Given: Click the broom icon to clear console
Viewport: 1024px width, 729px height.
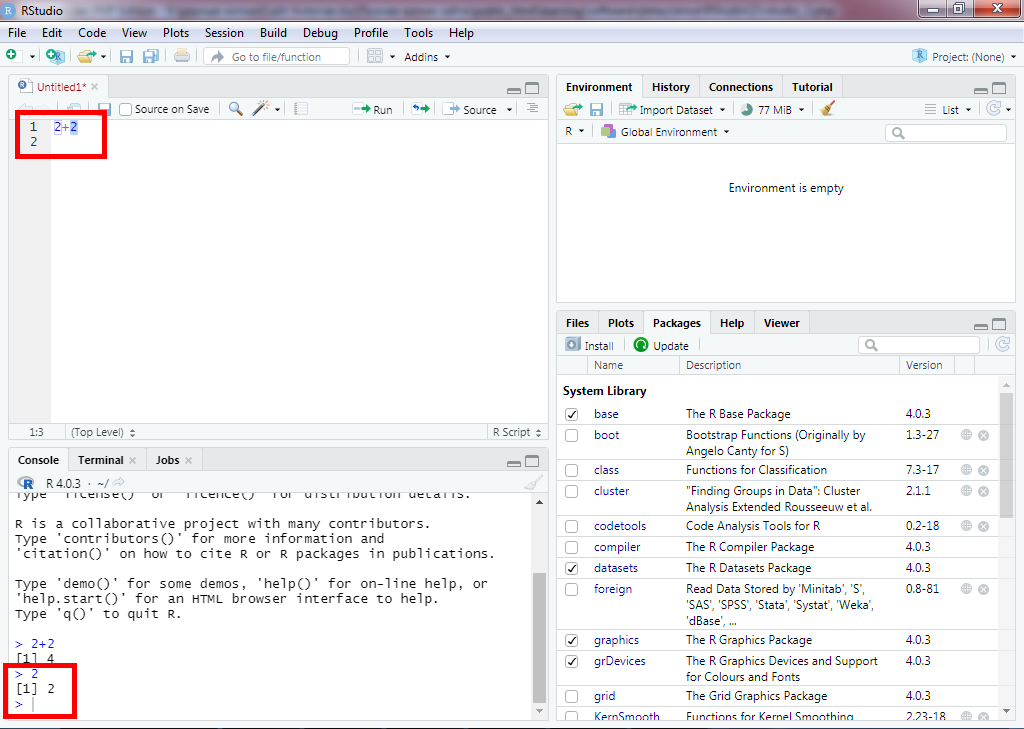Looking at the screenshot, I should [x=534, y=483].
